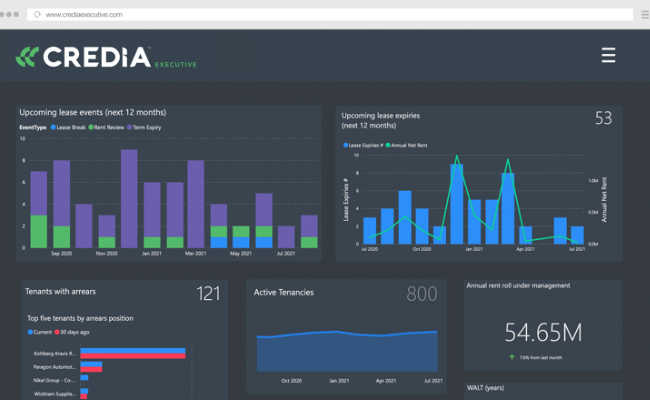The height and width of the screenshot is (400, 650).
Task: Click the Jul 2021 axis label in events chart
Action: click(x=286, y=253)
